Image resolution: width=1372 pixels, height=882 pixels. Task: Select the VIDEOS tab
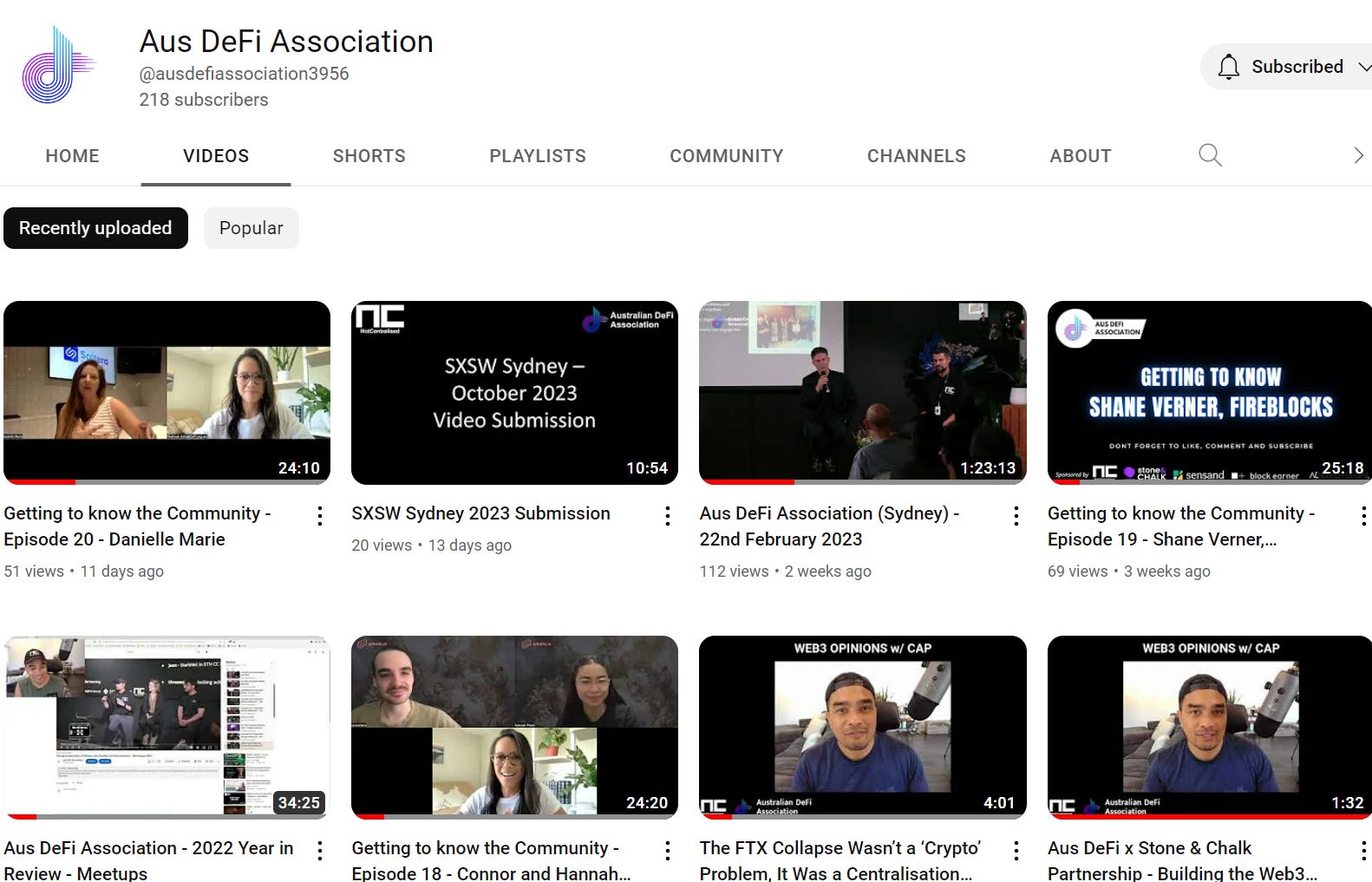point(216,156)
